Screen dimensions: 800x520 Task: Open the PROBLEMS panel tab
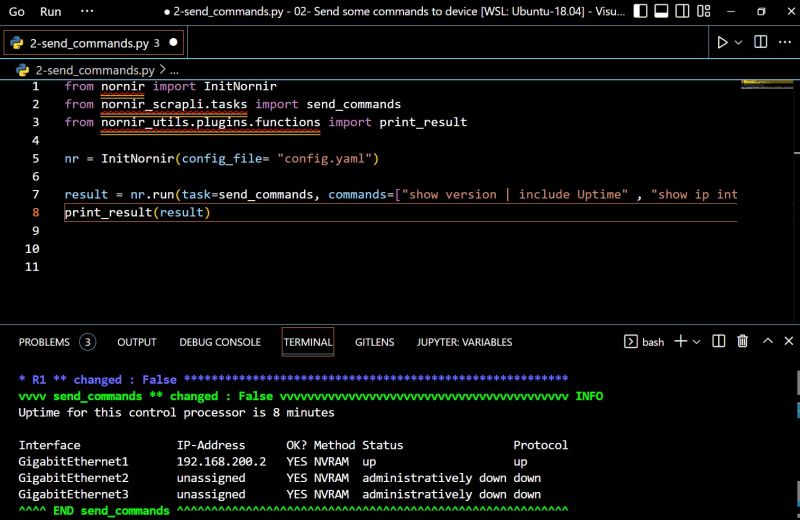click(x=44, y=342)
